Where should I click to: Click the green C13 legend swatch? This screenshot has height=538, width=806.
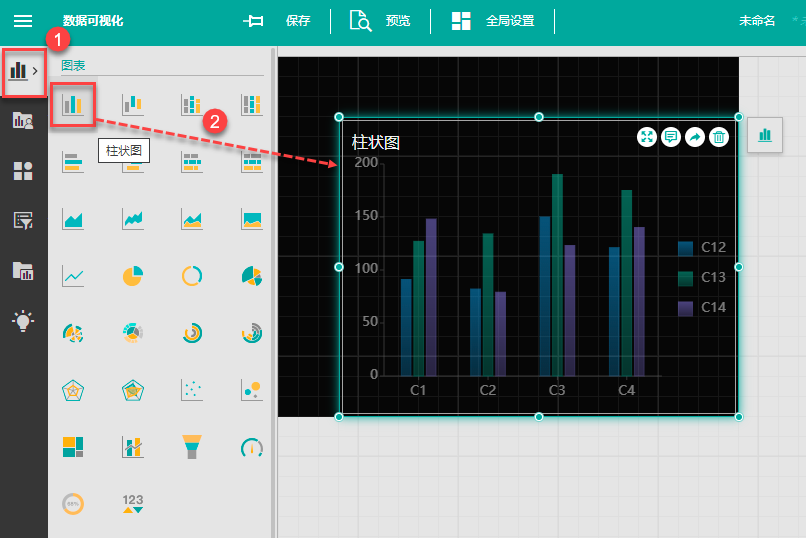pos(685,278)
